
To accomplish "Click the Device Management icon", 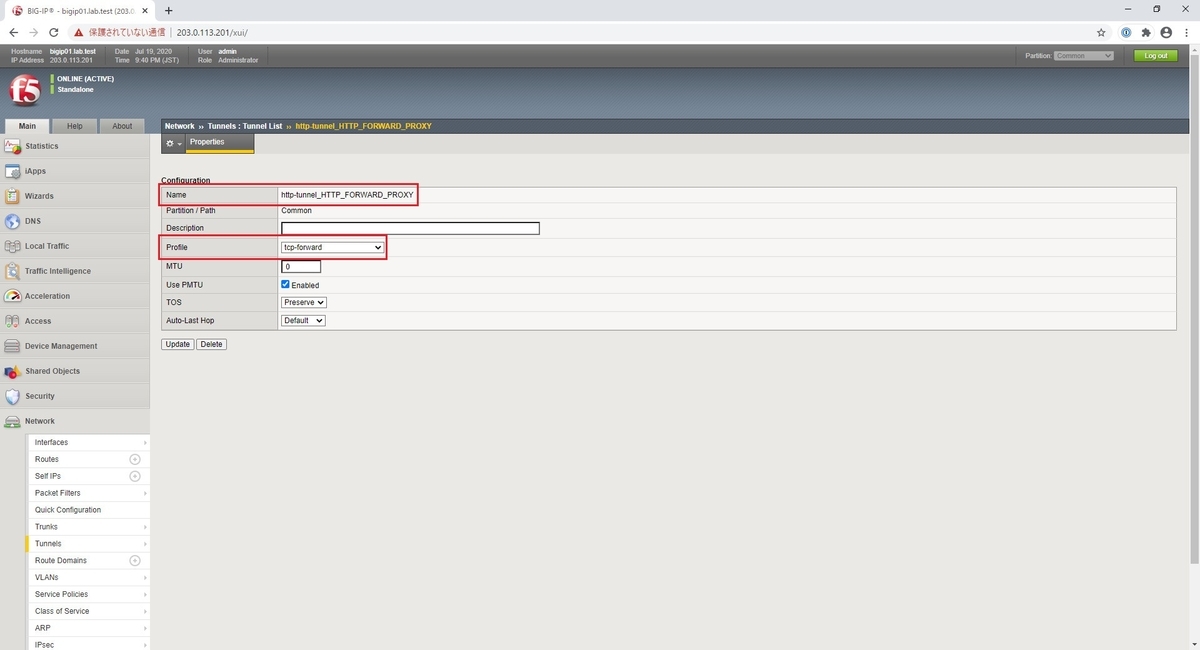I will click(14, 346).
